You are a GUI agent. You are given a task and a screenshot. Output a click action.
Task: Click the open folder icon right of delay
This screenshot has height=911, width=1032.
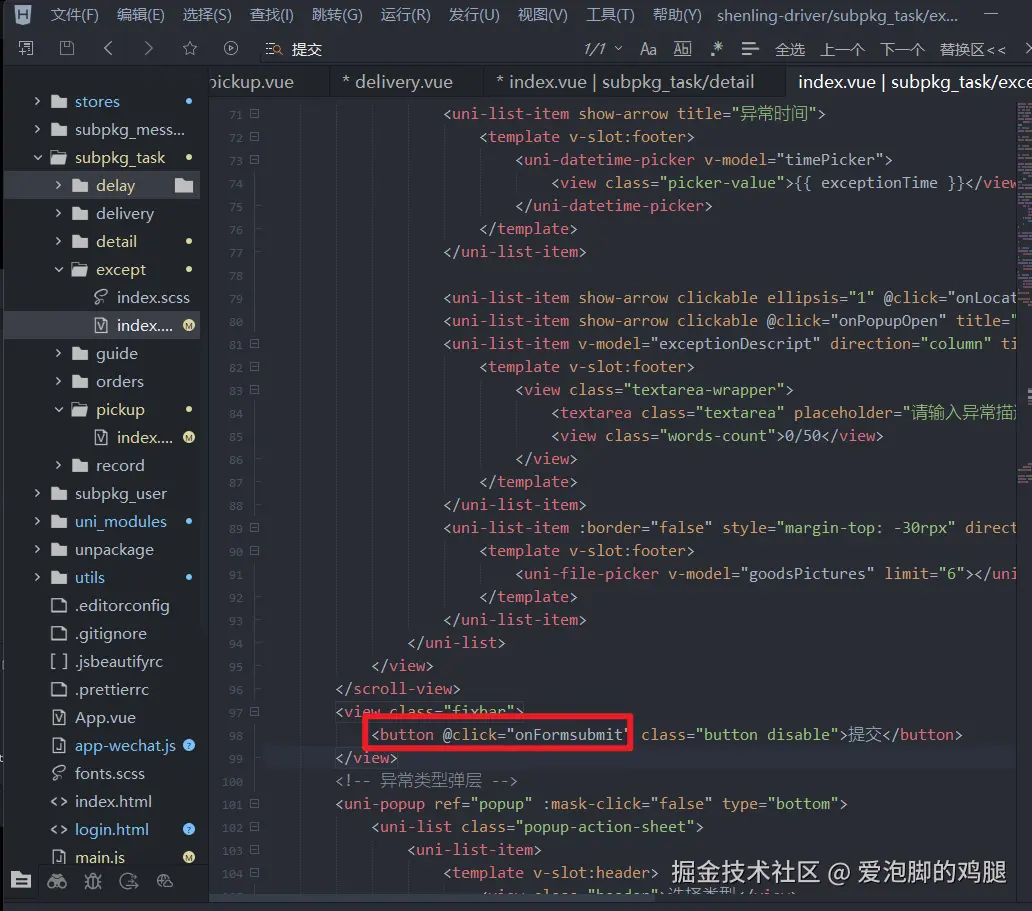pos(184,186)
